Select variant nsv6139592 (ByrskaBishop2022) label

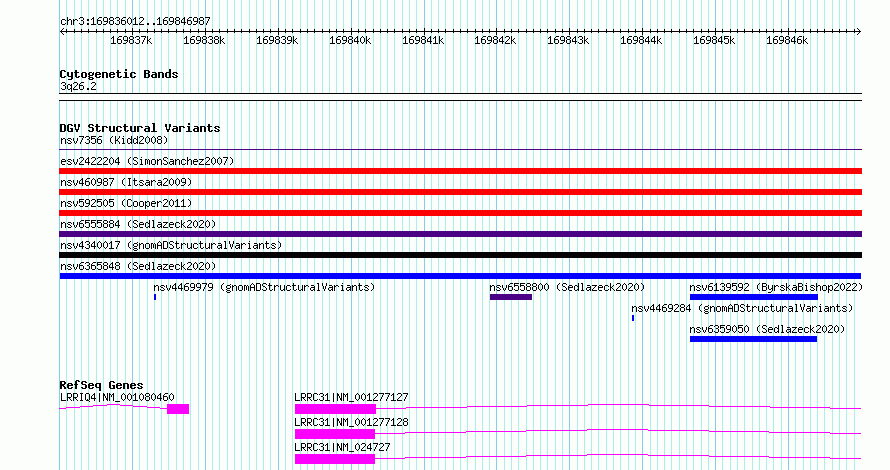point(776,287)
